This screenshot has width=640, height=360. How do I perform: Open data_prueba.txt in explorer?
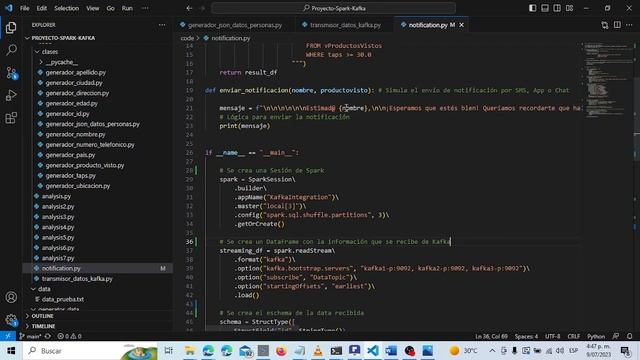pyautogui.click(x=63, y=299)
